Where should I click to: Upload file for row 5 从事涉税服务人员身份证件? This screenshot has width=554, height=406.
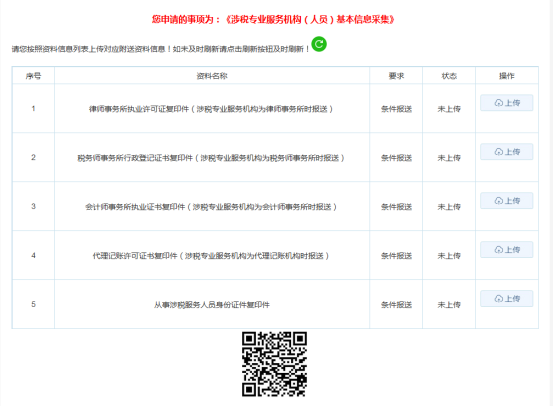506,299
